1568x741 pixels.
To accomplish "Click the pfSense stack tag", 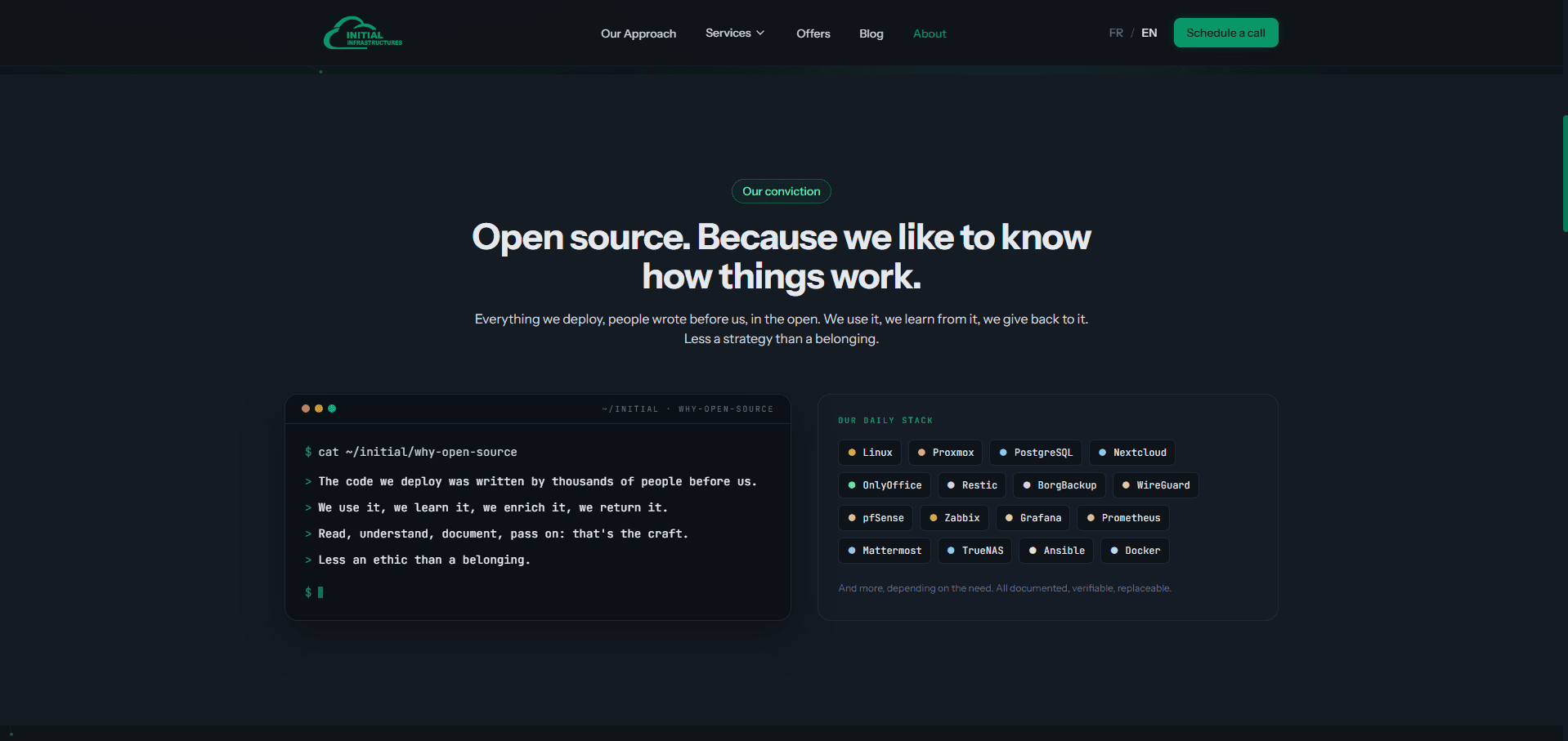I will 876,518.
